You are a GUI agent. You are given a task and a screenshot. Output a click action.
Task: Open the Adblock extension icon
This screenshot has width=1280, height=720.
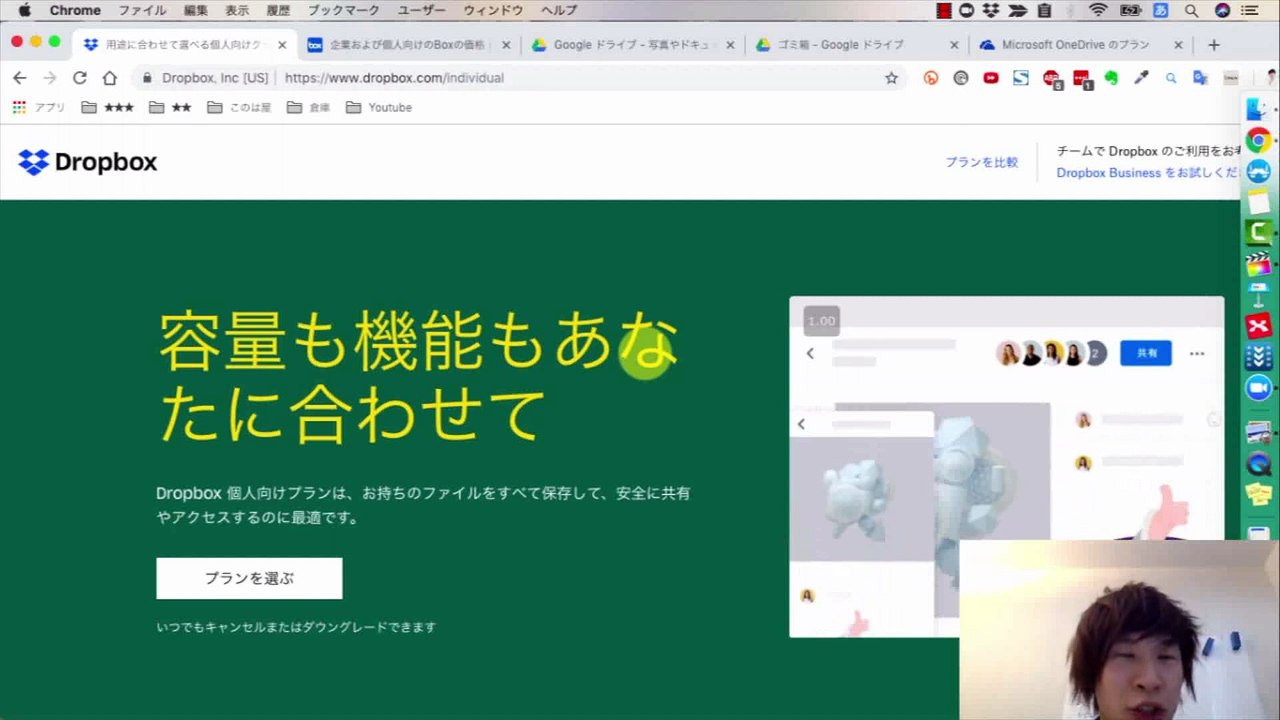(1051, 78)
